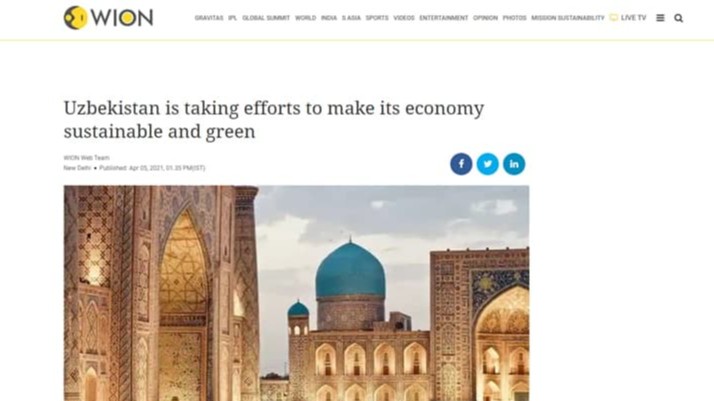714x401 pixels.
Task: Open Mission Sustainability page
Action: (568, 18)
